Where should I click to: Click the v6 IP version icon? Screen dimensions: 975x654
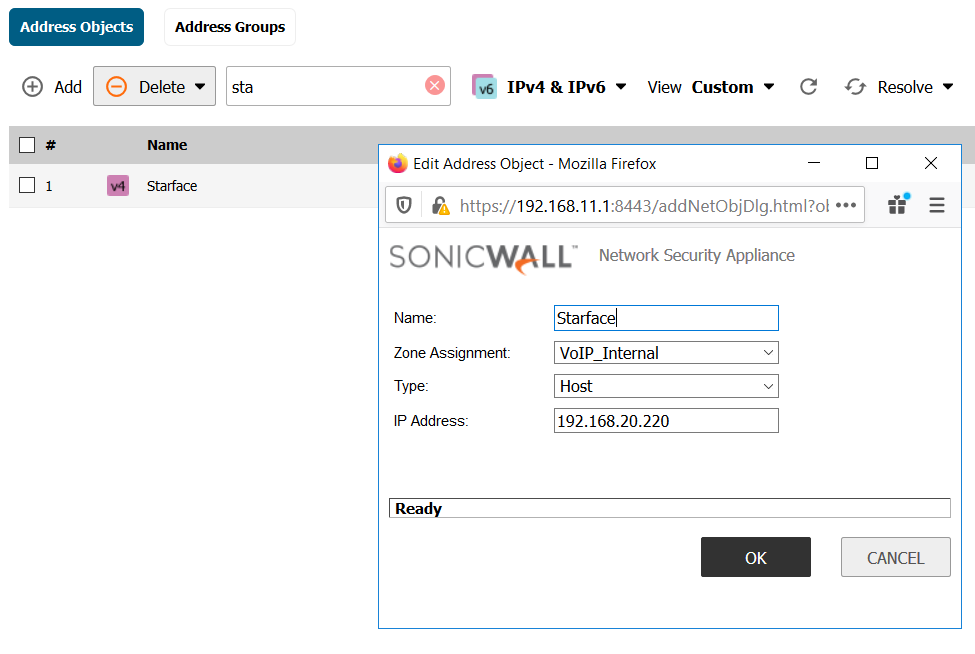pyautogui.click(x=484, y=87)
